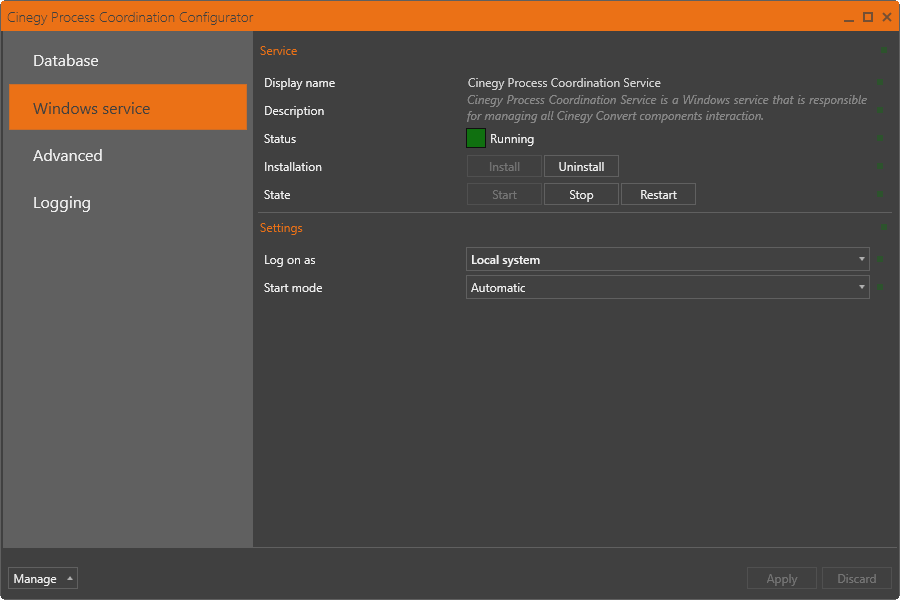
Task: Click the 'Start mode' label
Action: [x=293, y=288]
